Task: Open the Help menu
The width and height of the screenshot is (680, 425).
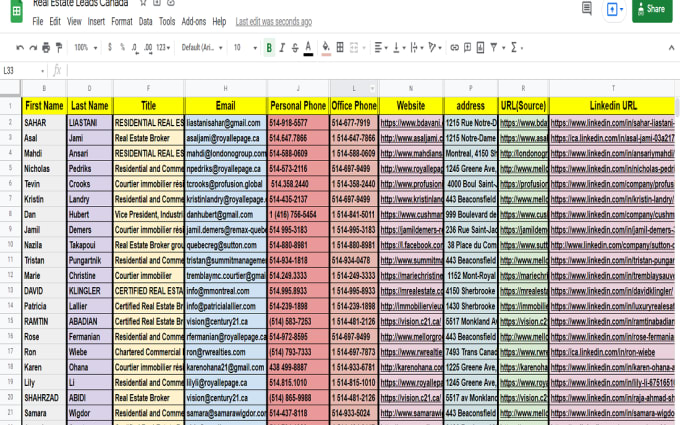Action: pos(219,22)
